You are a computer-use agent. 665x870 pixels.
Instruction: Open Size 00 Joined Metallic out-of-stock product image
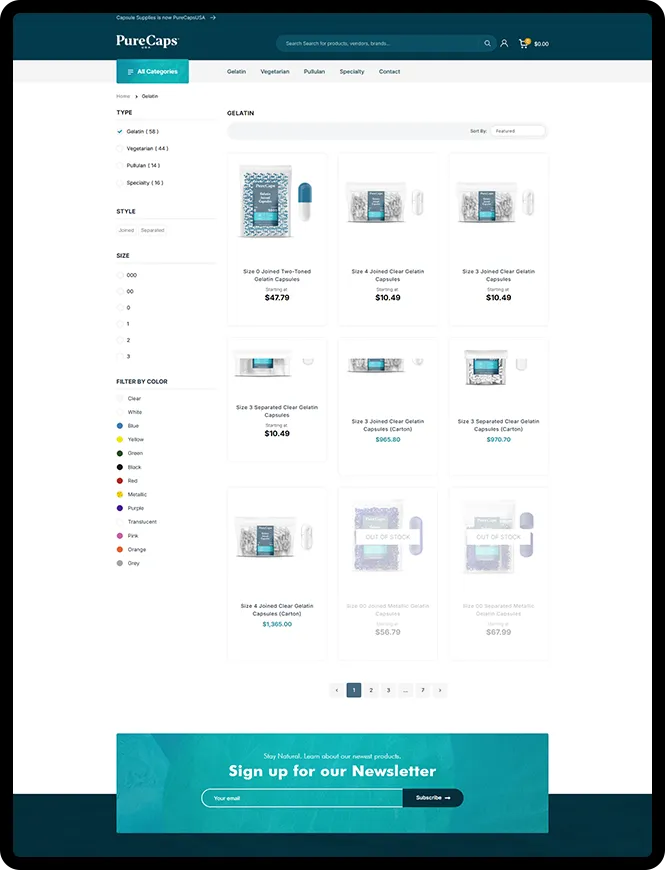[x=388, y=537]
